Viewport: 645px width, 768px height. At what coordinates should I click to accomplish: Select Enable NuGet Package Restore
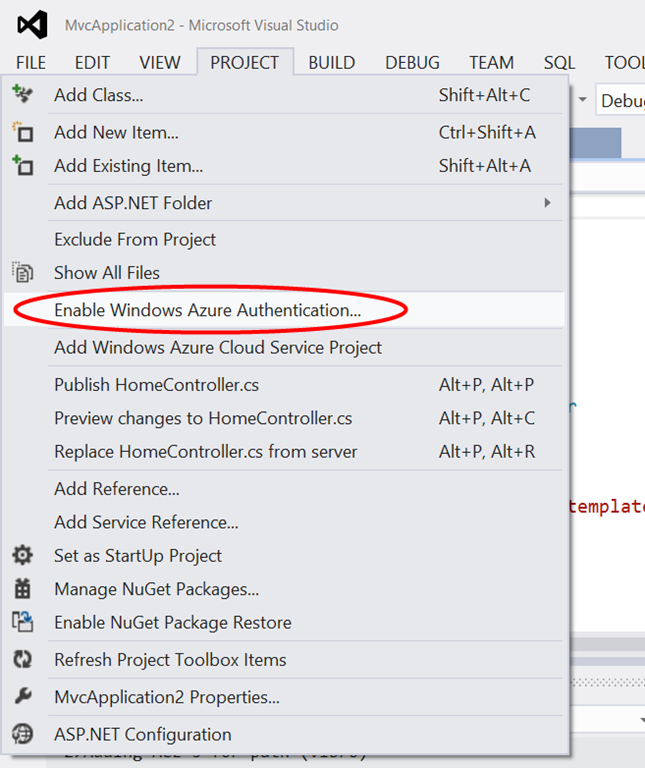click(x=284, y=622)
